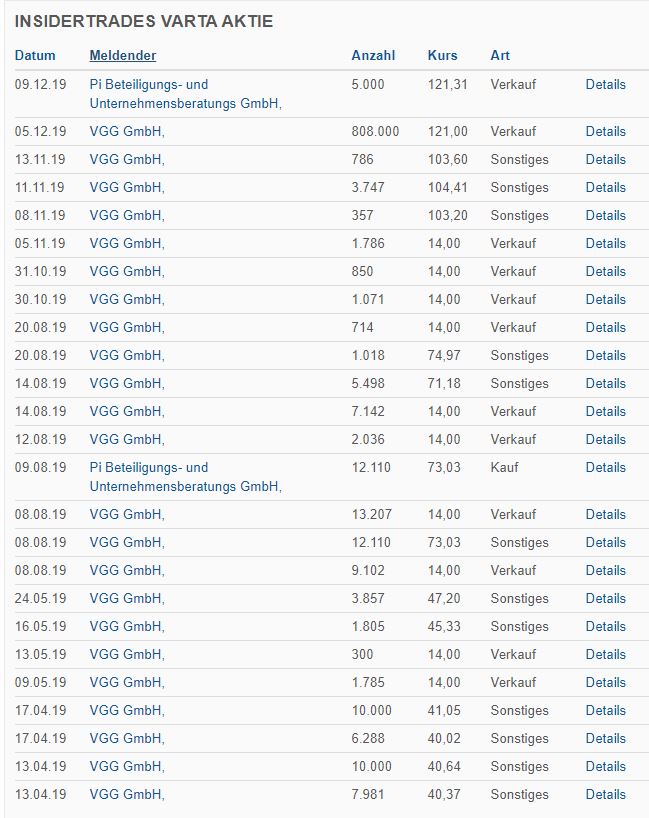Open Details for the 09.08.19 Kauf trade
Image resolution: width=649 pixels, height=818 pixels.
click(x=605, y=467)
